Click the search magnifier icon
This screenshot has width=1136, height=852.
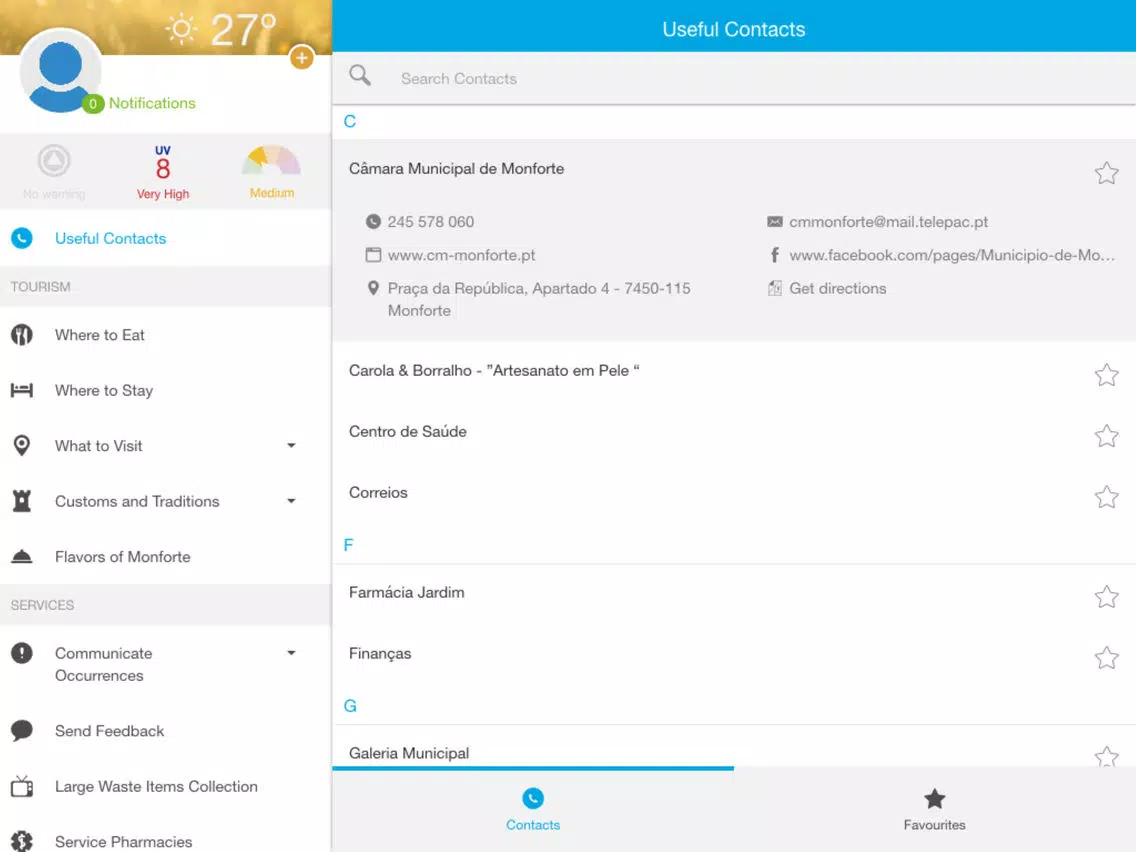(360, 75)
